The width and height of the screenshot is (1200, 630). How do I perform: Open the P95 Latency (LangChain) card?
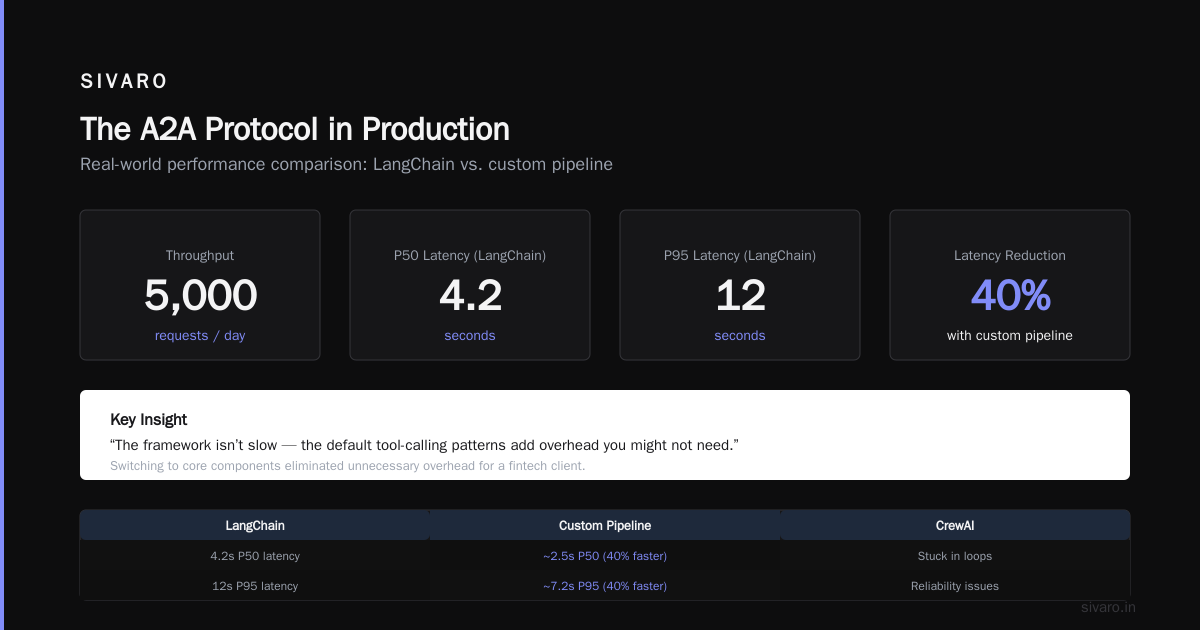click(x=740, y=285)
